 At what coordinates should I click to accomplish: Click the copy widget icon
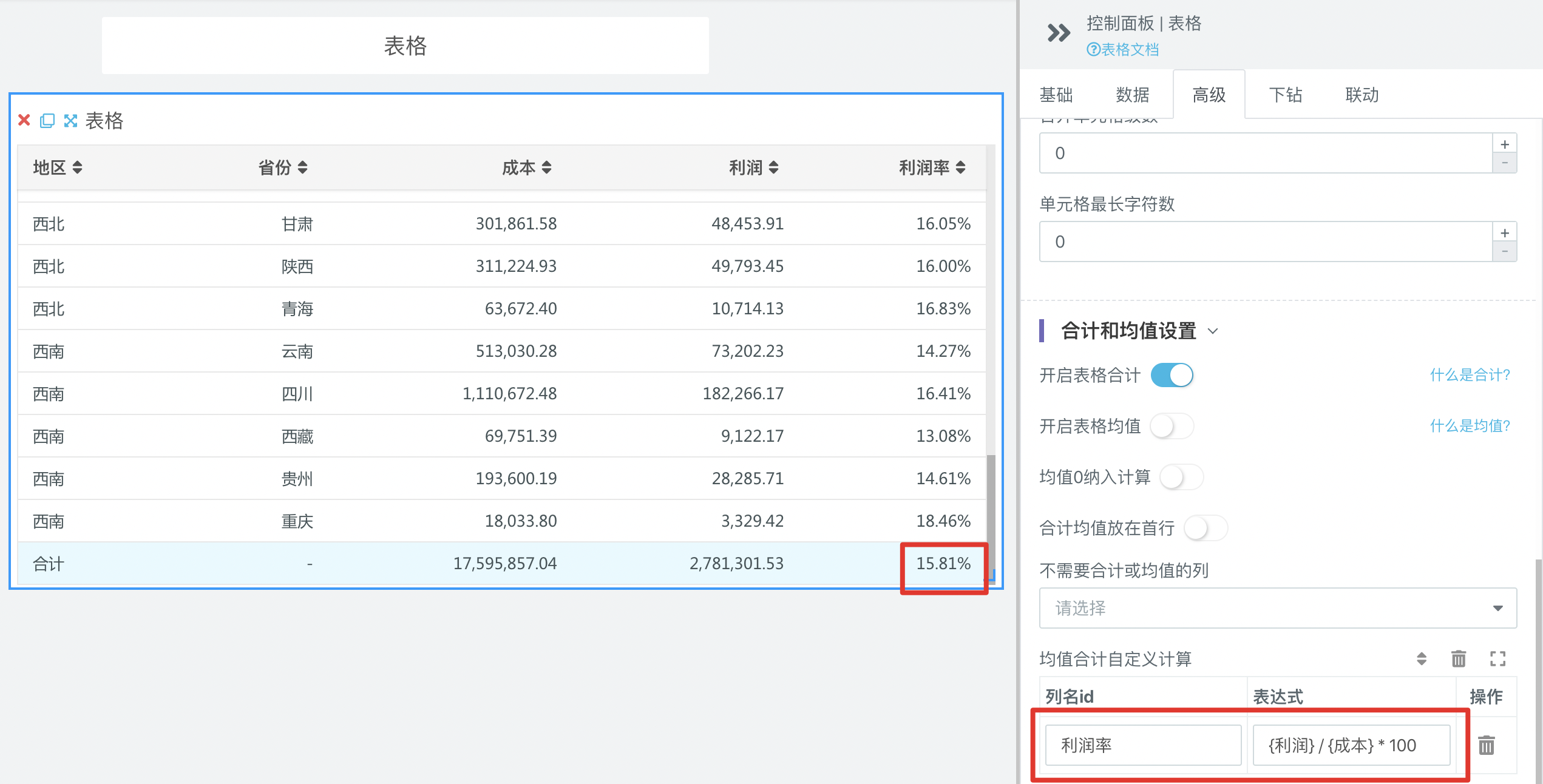pyautogui.click(x=47, y=120)
